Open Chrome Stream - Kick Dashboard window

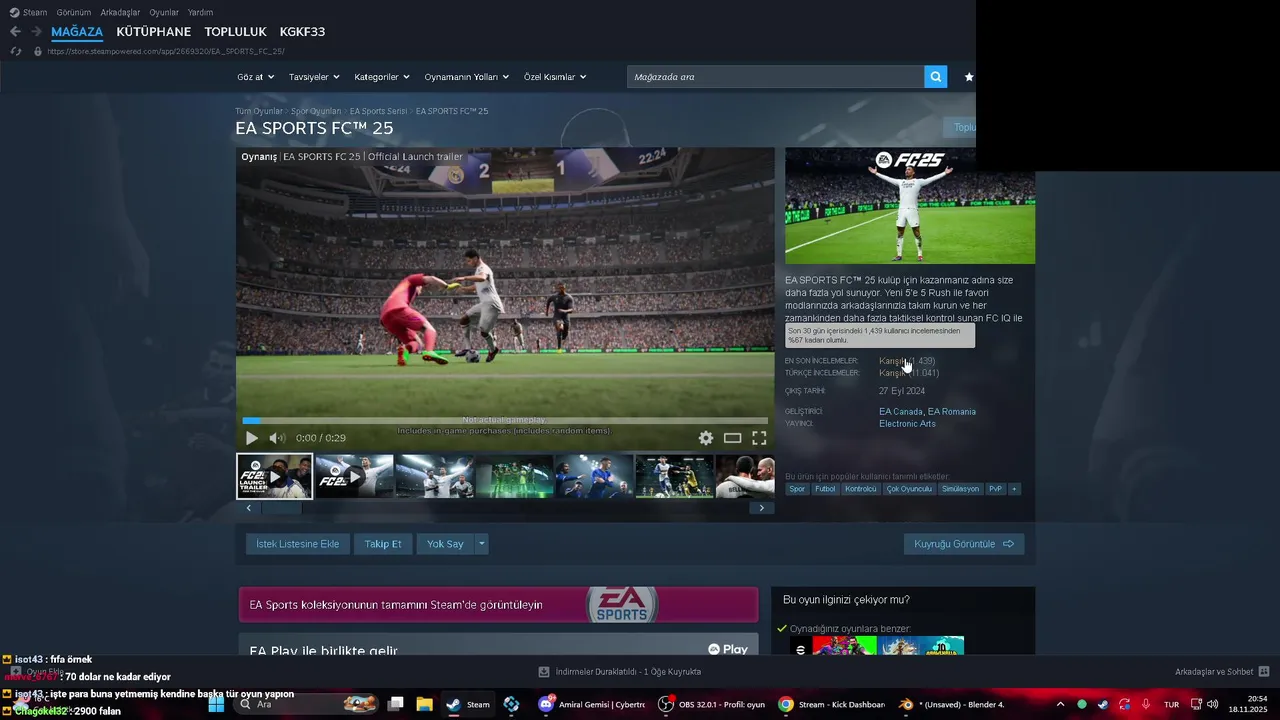click(x=833, y=704)
